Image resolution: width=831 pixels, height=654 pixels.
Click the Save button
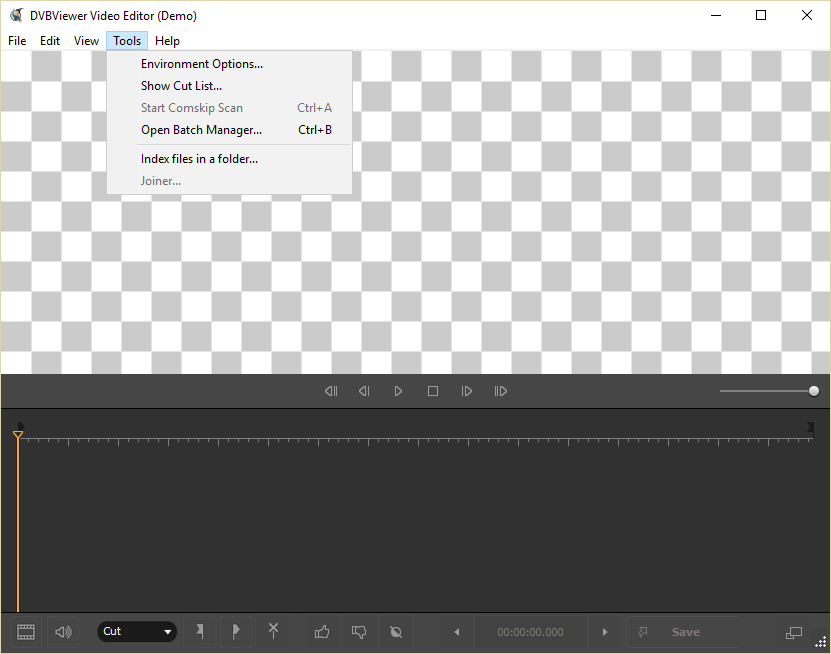coord(686,632)
